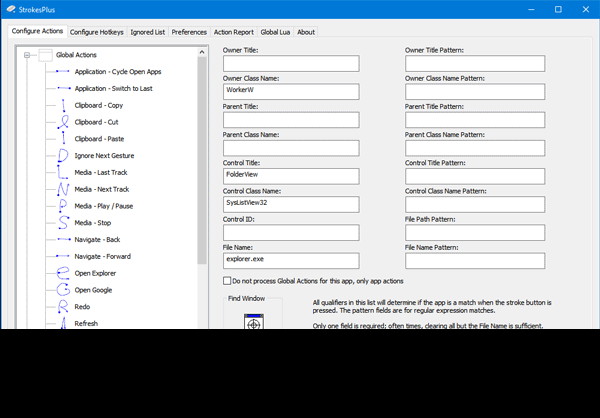
Task: Open the Ignored List tab
Action: (x=148, y=32)
